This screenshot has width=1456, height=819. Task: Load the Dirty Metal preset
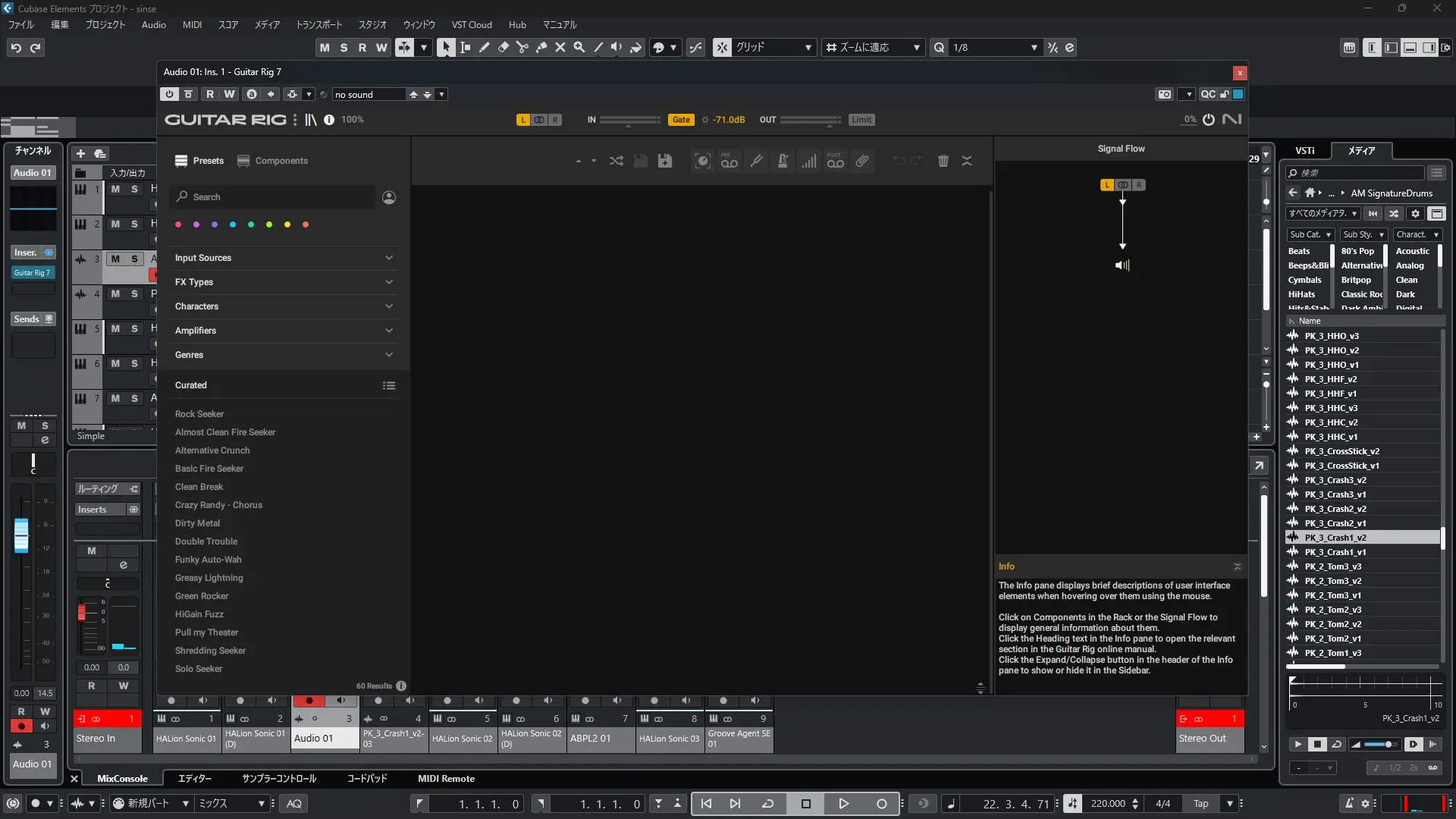tap(197, 523)
